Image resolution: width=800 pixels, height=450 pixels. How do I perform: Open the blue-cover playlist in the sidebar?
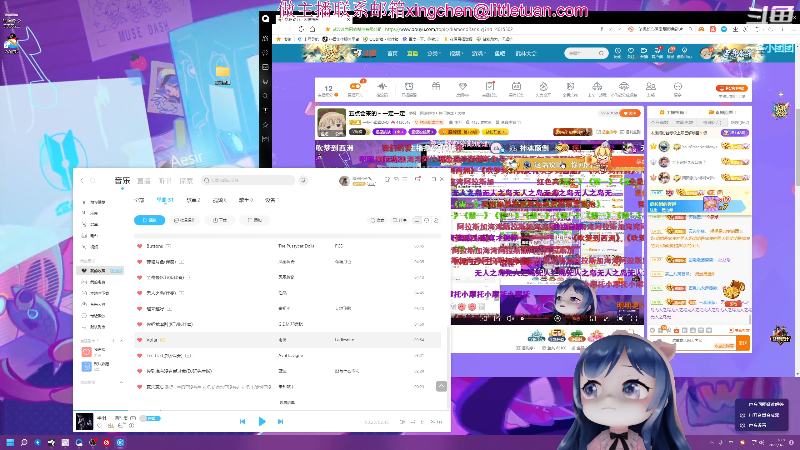(87, 366)
